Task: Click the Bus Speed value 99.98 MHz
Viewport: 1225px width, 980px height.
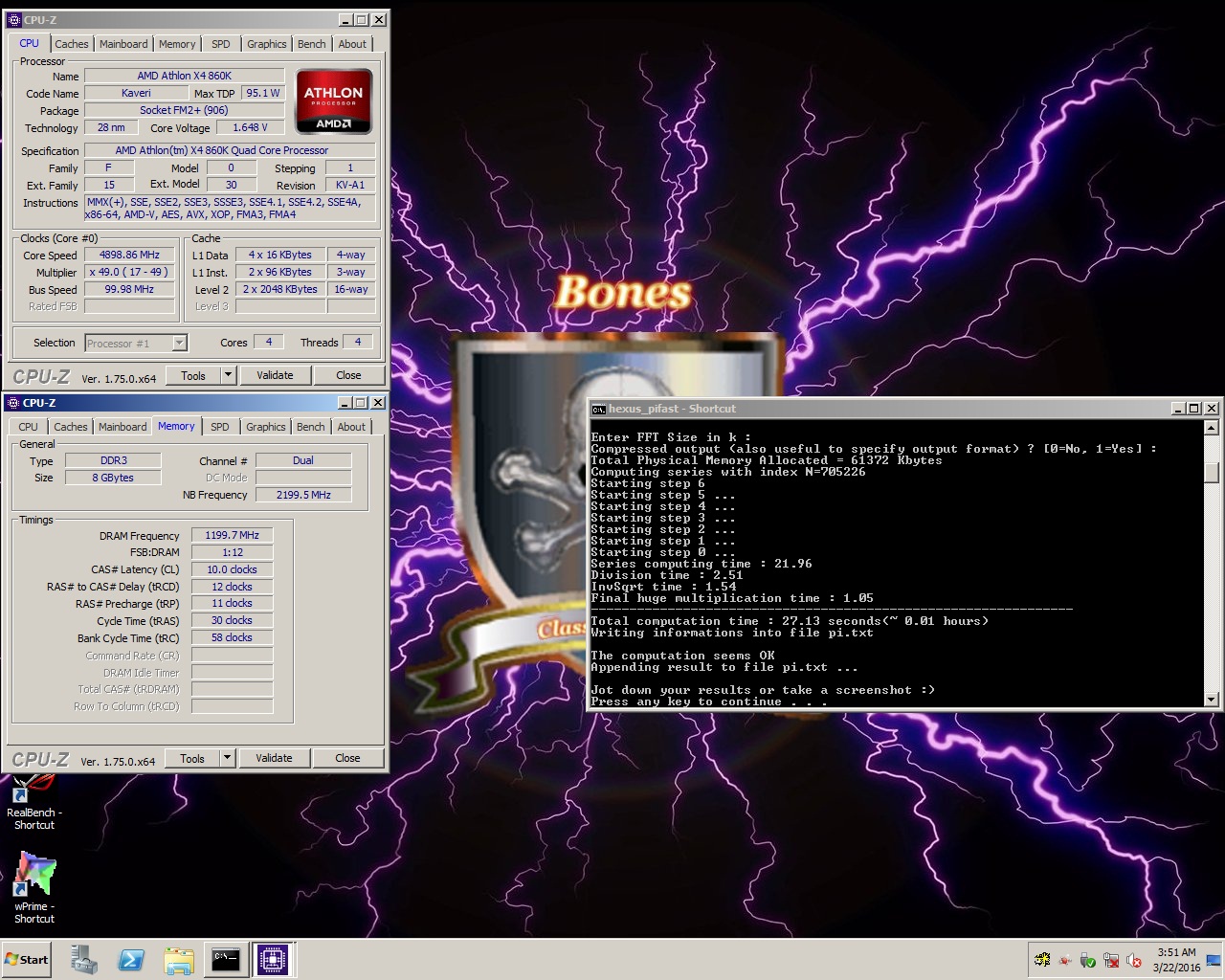Action: coord(130,289)
